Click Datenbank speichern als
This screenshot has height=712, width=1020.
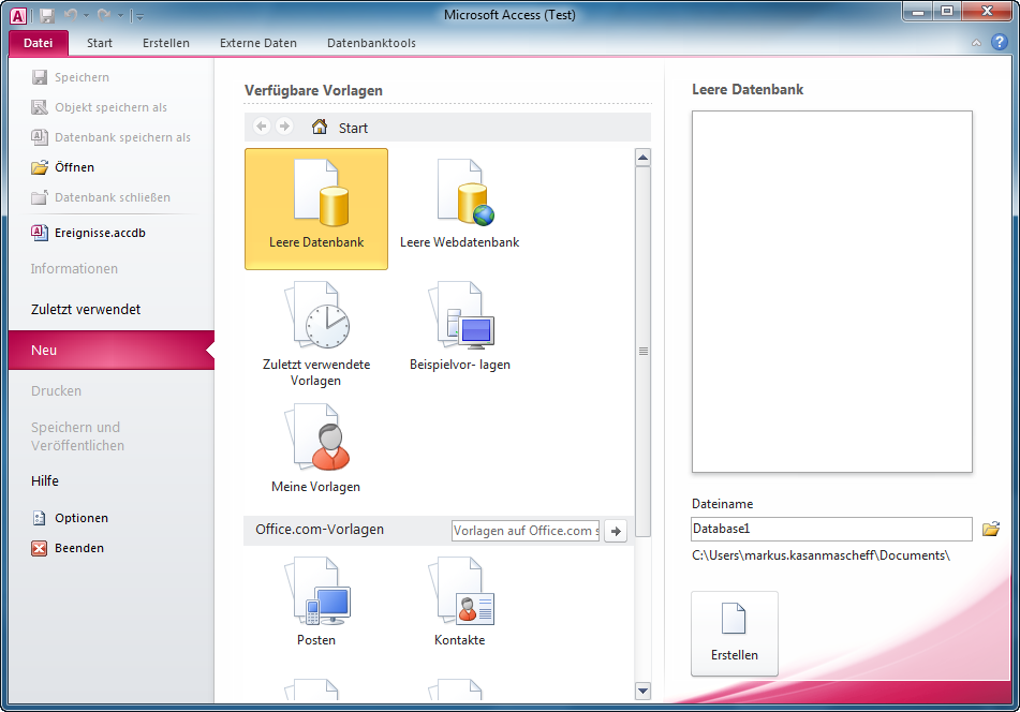coord(111,137)
